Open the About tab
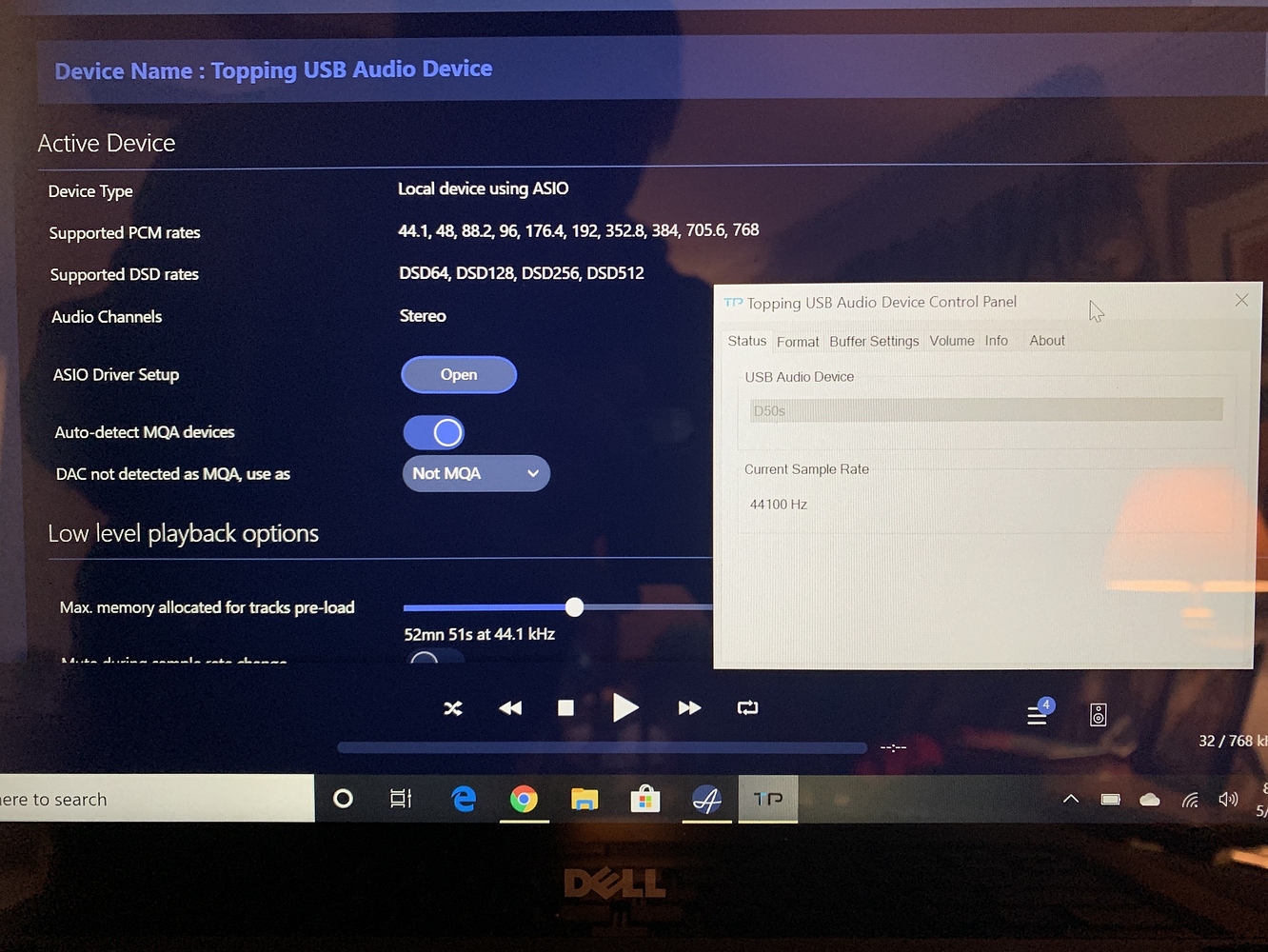Viewport: 1268px width, 952px height. [1047, 341]
